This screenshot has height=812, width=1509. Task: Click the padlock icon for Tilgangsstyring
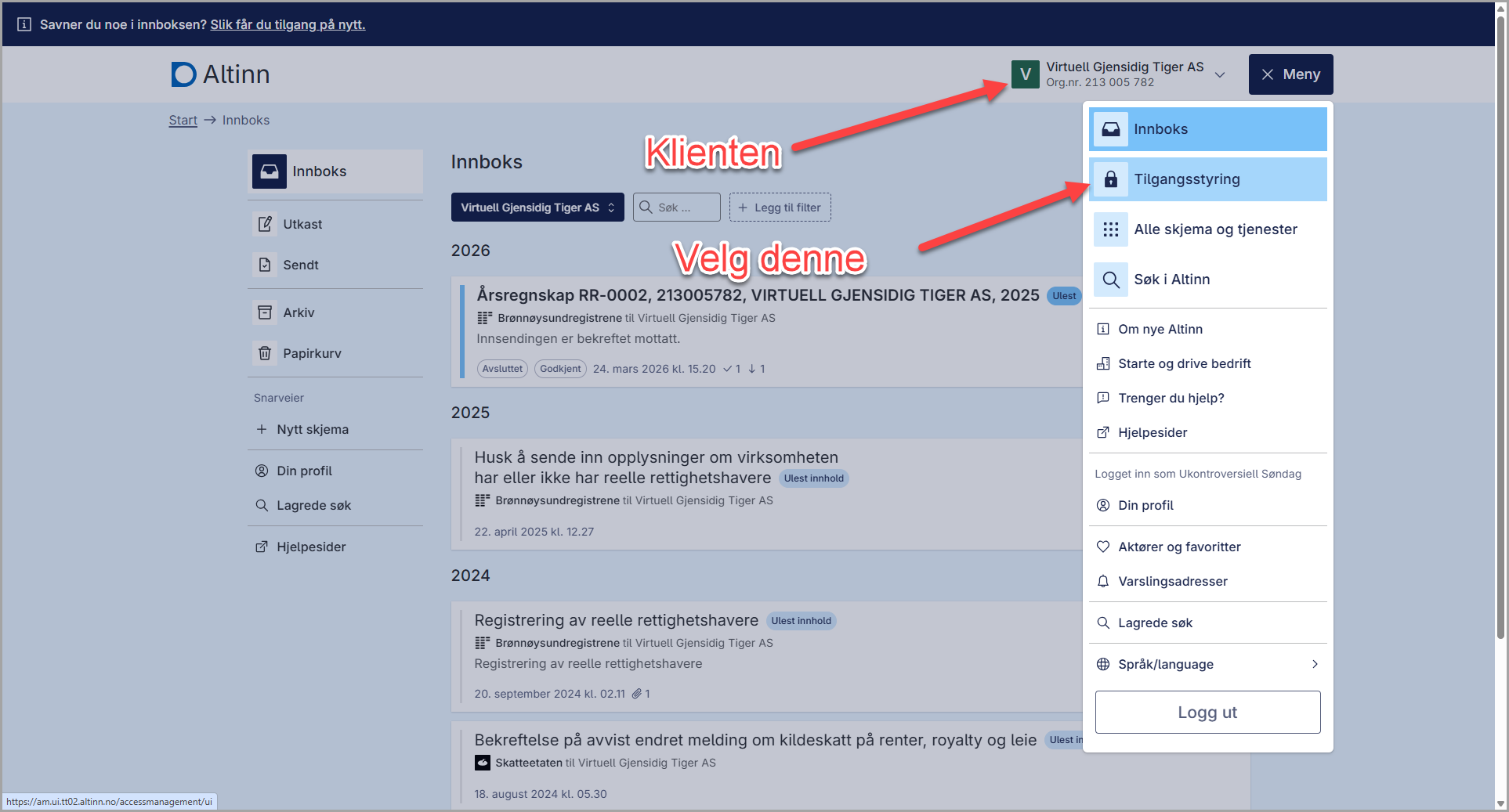[x=1111, y=179]
